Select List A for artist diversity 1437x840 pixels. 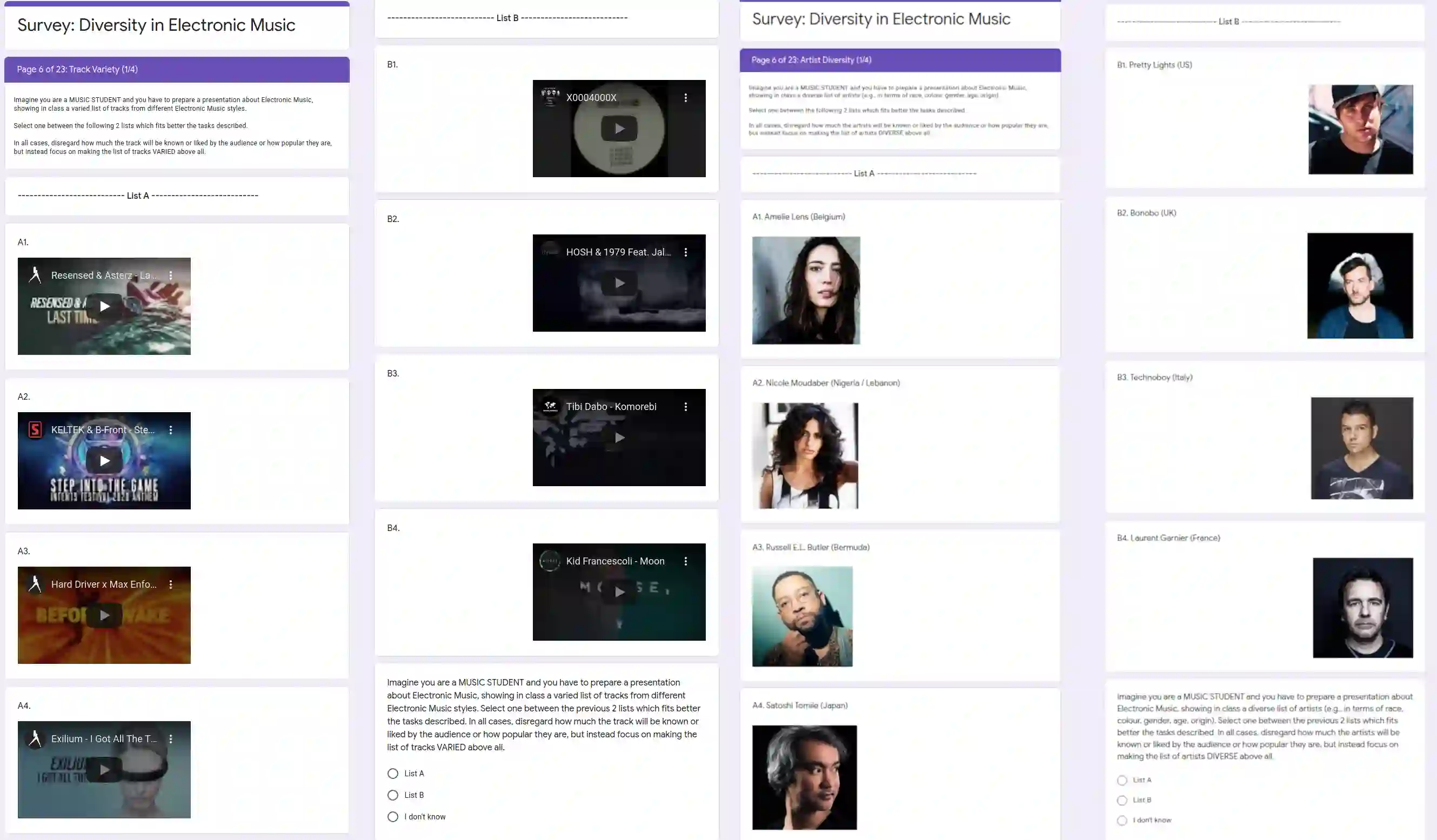pyautogui.click(x=1122, y=780)
